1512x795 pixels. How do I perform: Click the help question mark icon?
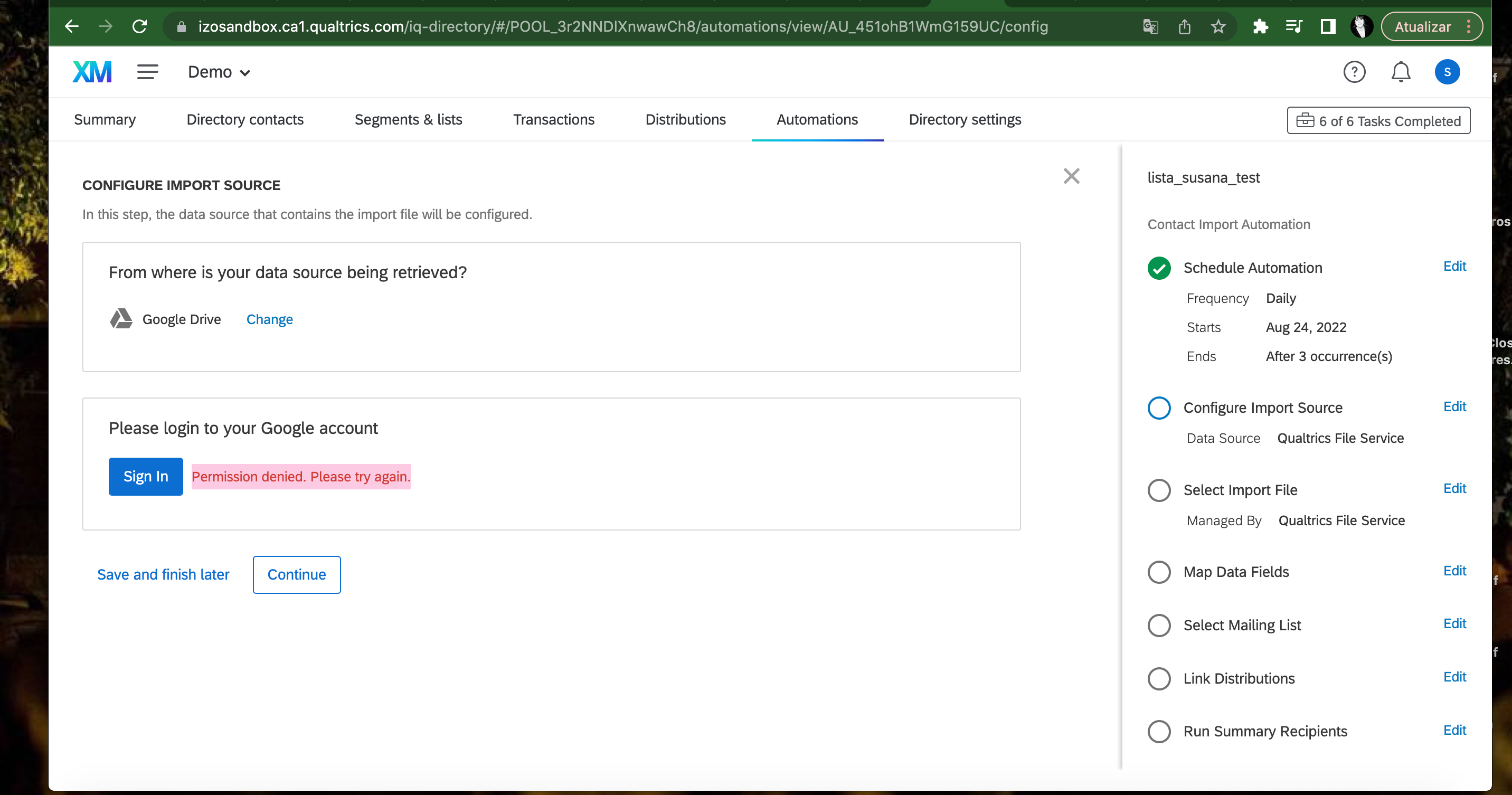(1354, 72)
